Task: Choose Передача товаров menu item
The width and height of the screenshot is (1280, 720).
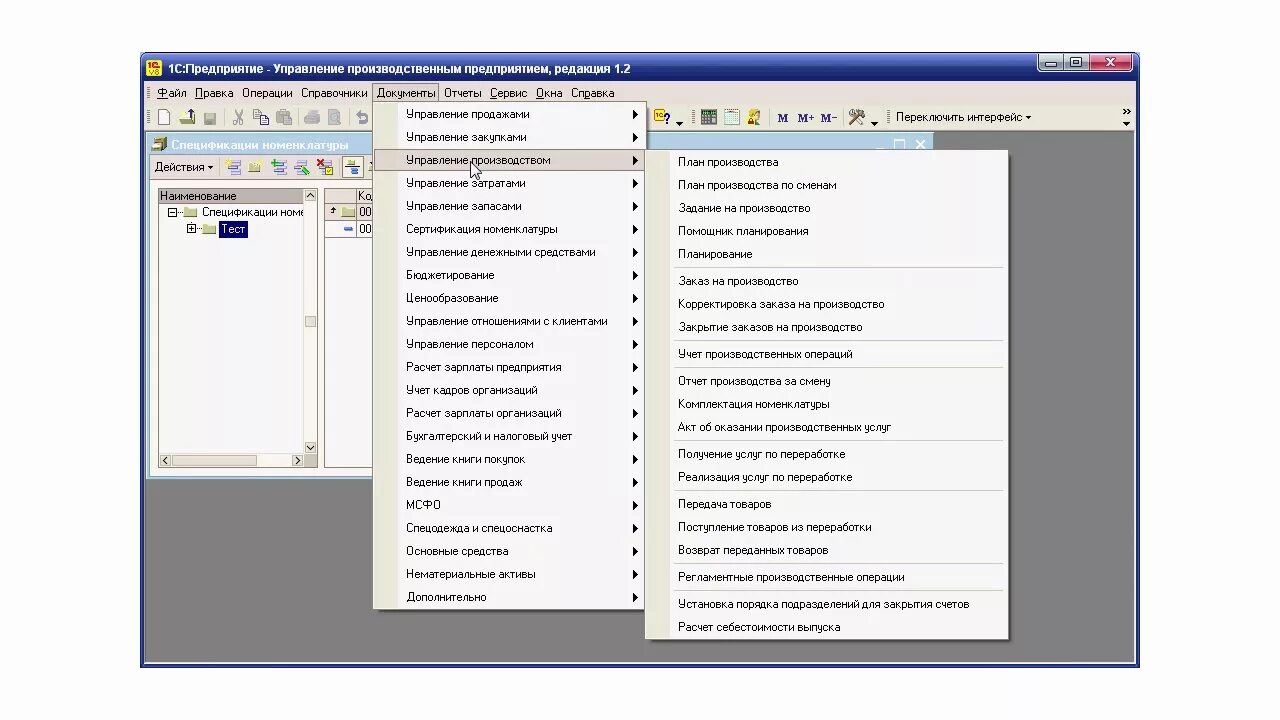Action: point(826,504)
